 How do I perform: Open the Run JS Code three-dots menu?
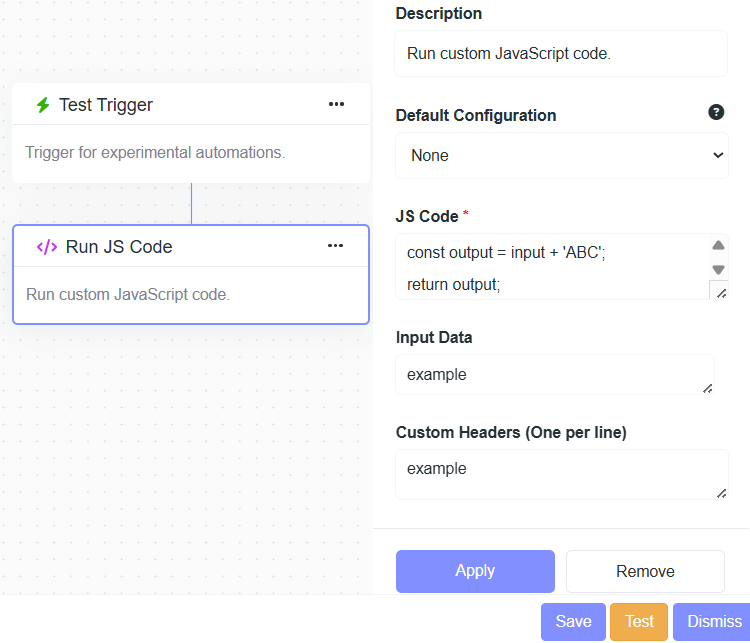[x=336, y=246]
